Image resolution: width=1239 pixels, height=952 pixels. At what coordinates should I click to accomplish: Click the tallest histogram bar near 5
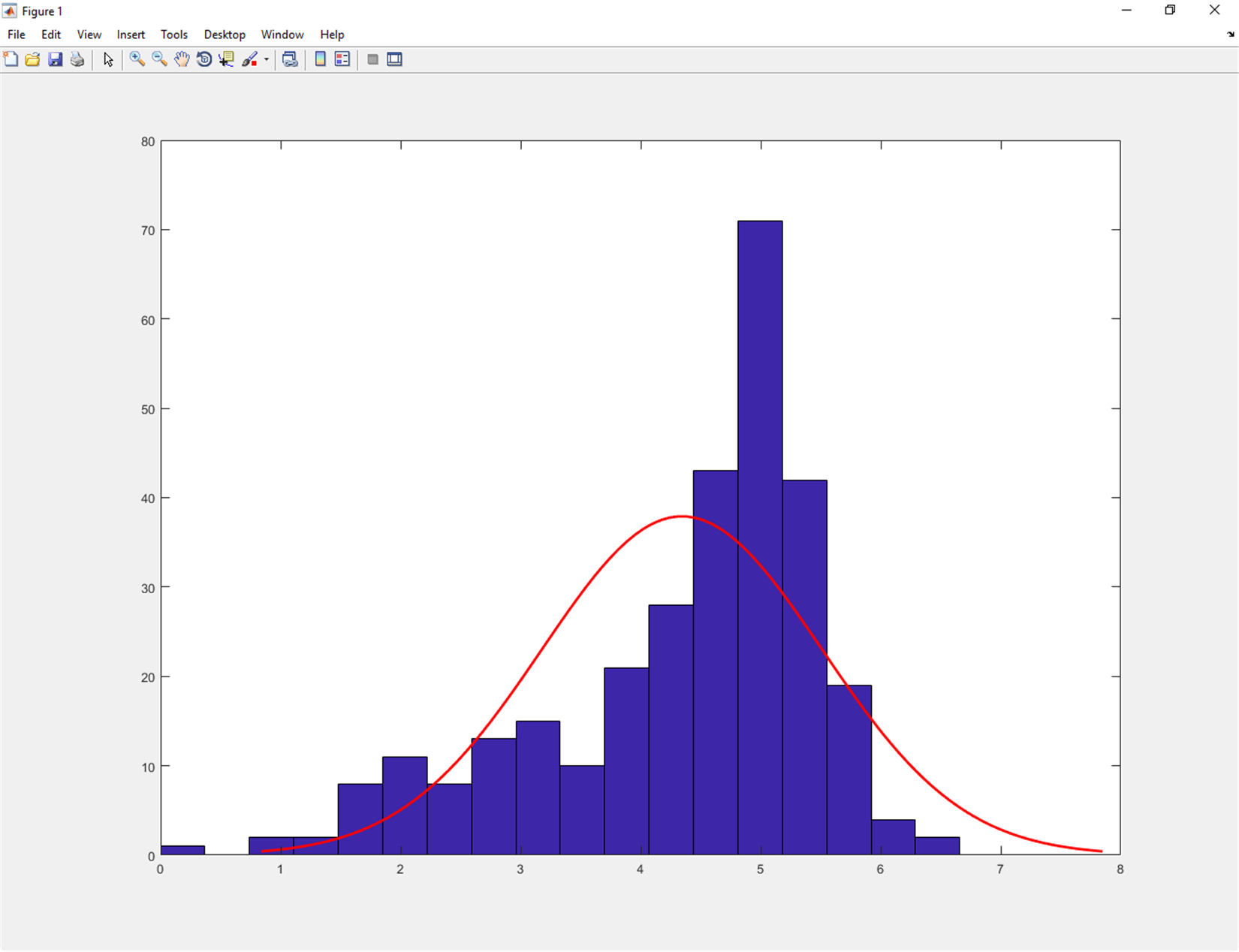coord(760,538)
